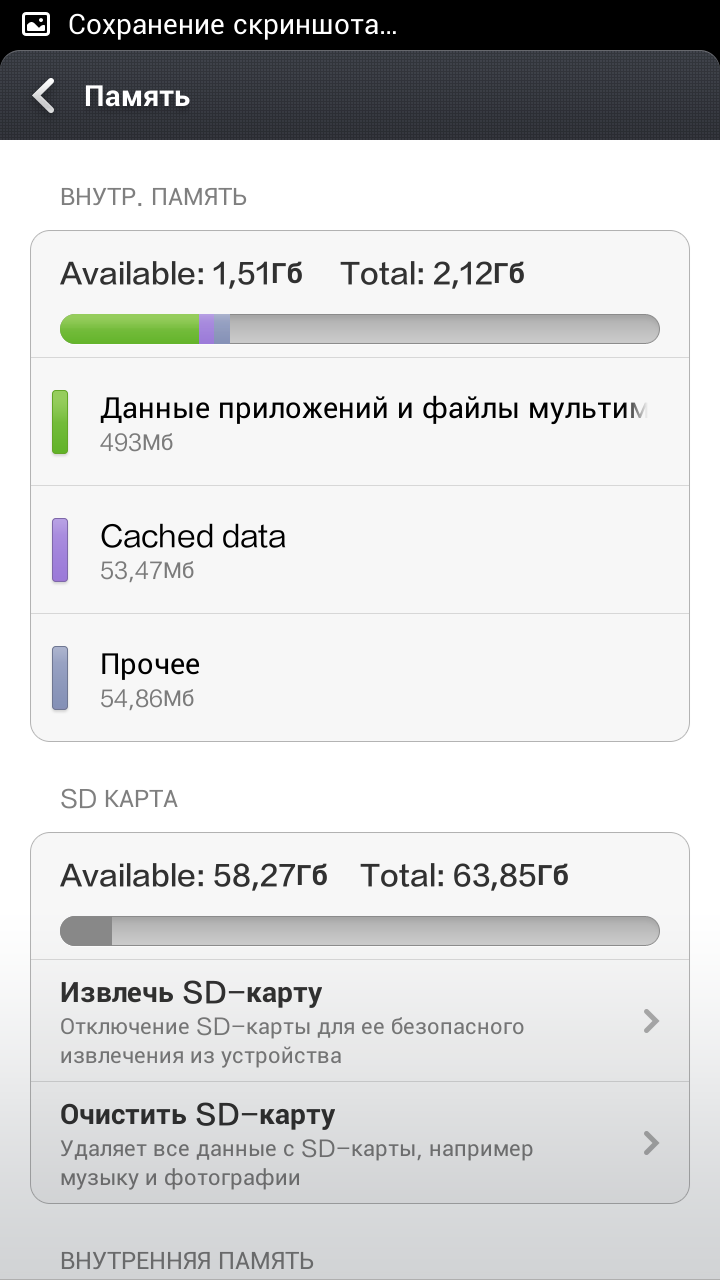Open the Извлечь SD-карту chevron arrow

[x=651, y=1021]
